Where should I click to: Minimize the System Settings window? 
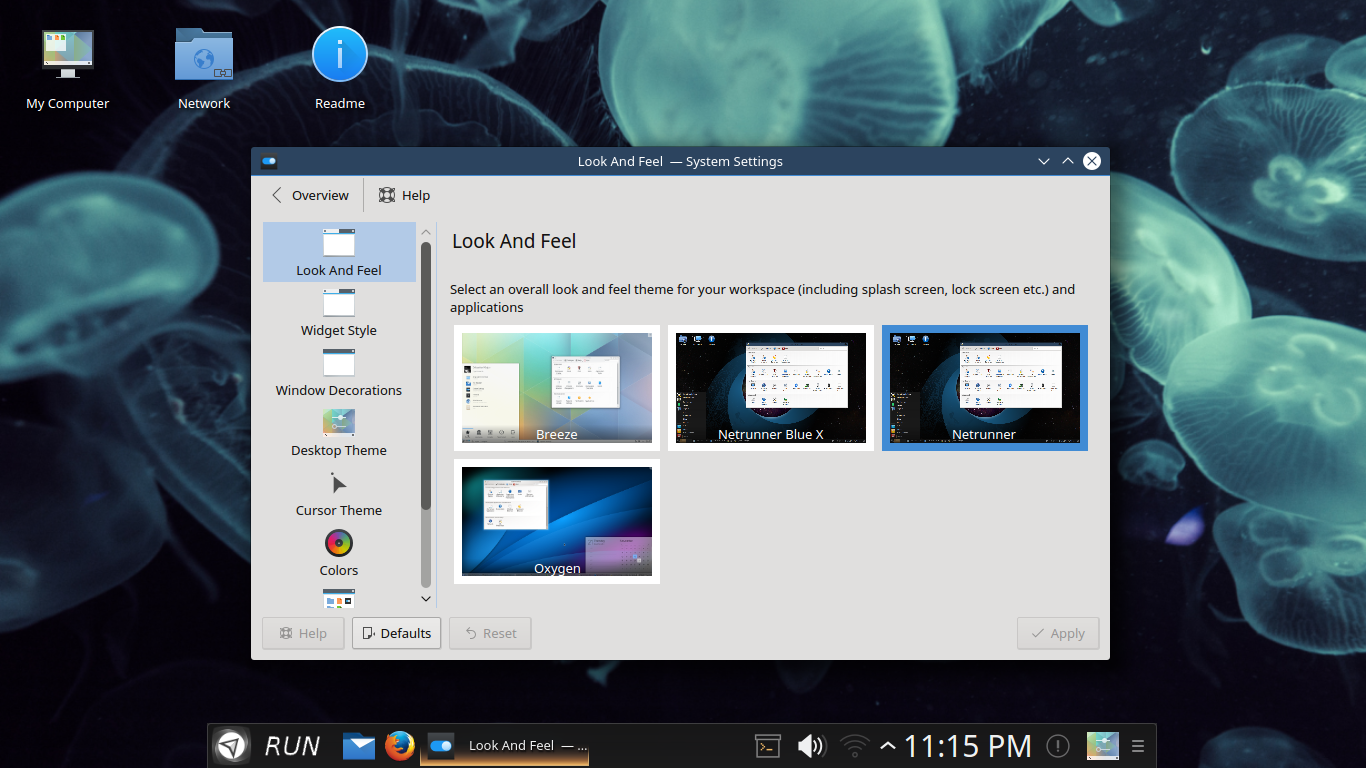pos(1044,161)
